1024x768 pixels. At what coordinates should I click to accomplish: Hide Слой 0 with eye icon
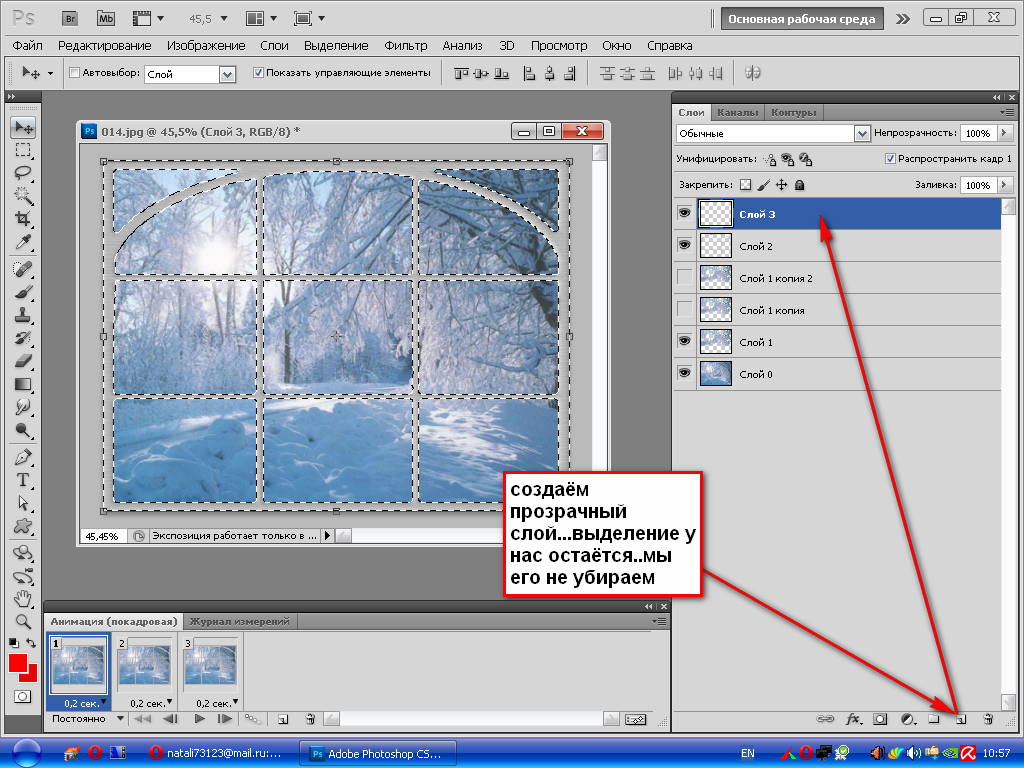(684, 373)
